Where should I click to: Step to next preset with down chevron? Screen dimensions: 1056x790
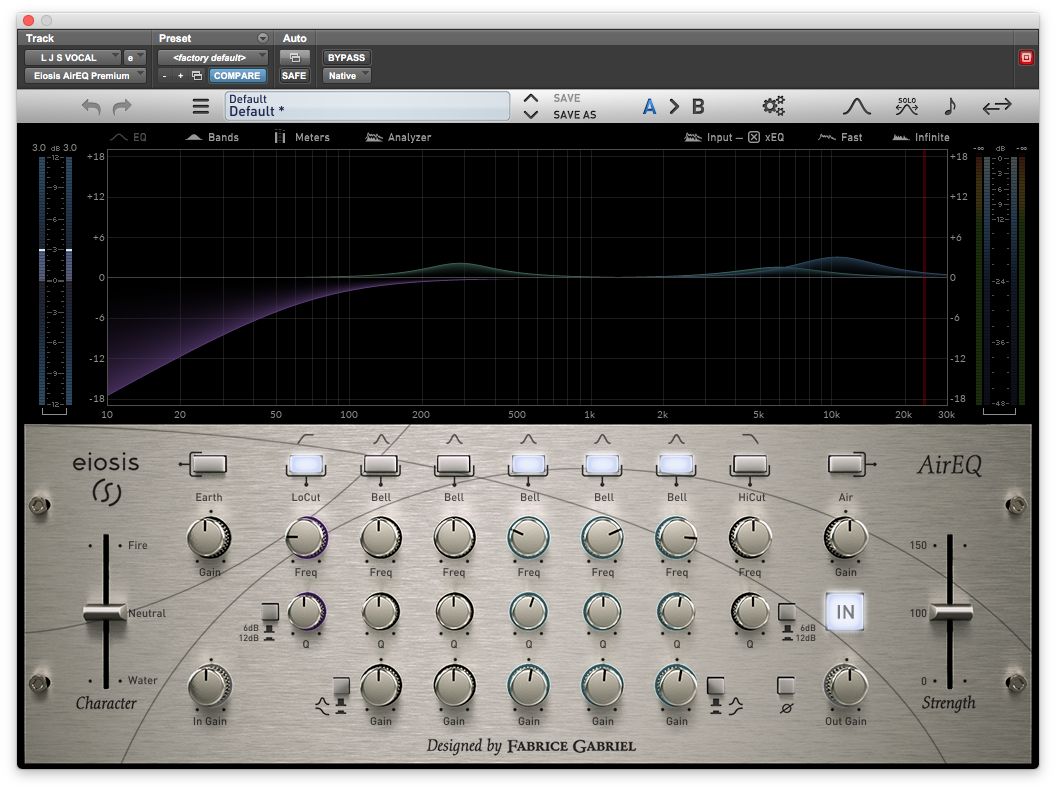pos(531,114)
